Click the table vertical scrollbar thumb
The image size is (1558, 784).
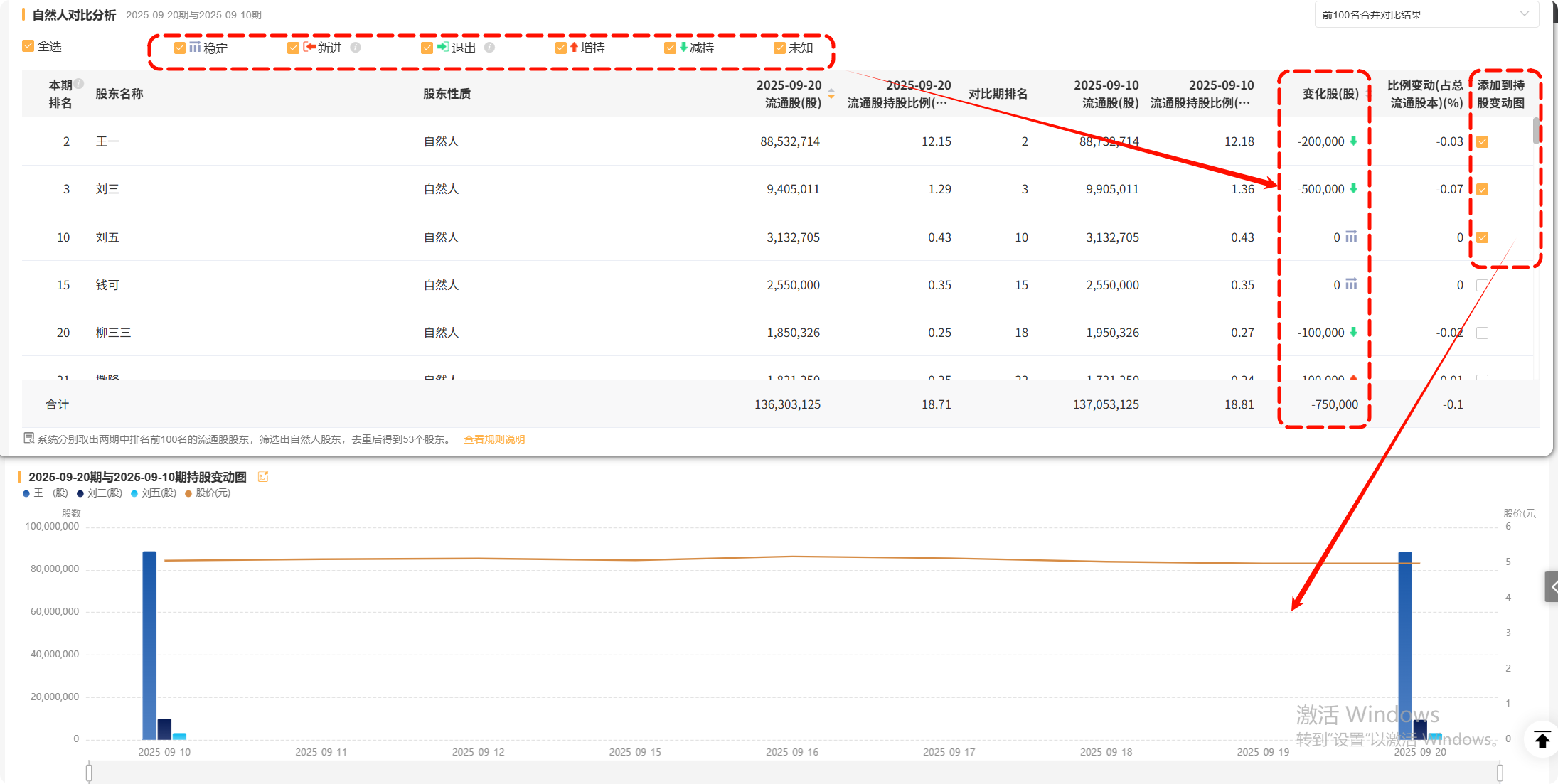click(1536, 131)
